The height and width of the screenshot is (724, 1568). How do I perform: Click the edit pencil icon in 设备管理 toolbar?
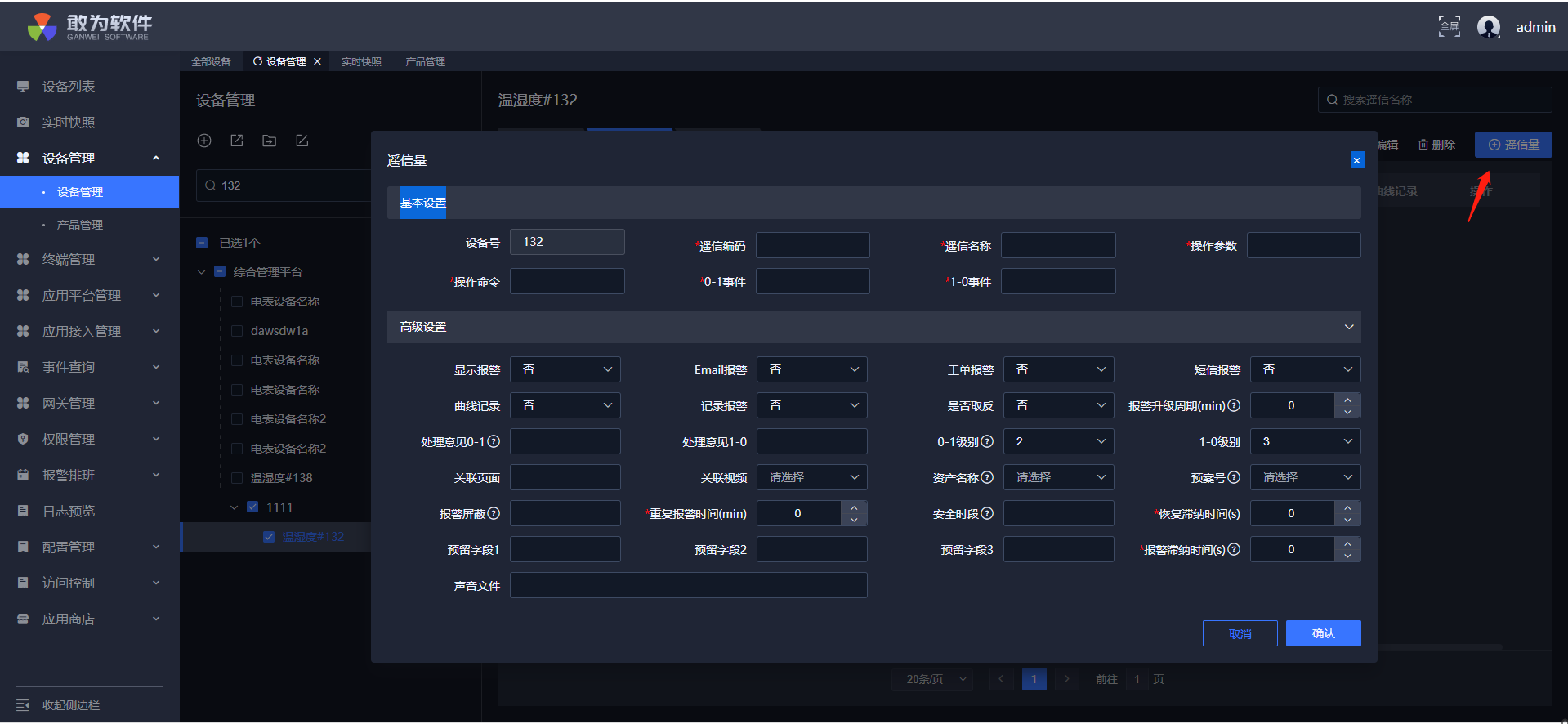(302, 141)
